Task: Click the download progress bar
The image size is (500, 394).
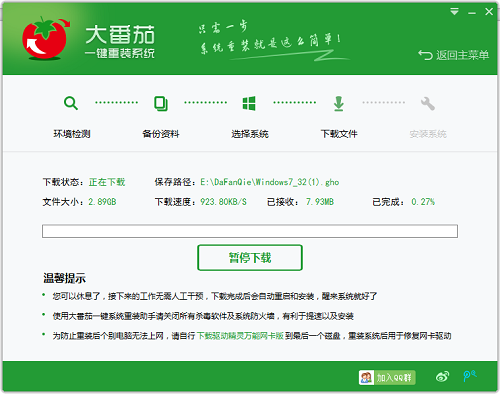Action: [250, 231]
